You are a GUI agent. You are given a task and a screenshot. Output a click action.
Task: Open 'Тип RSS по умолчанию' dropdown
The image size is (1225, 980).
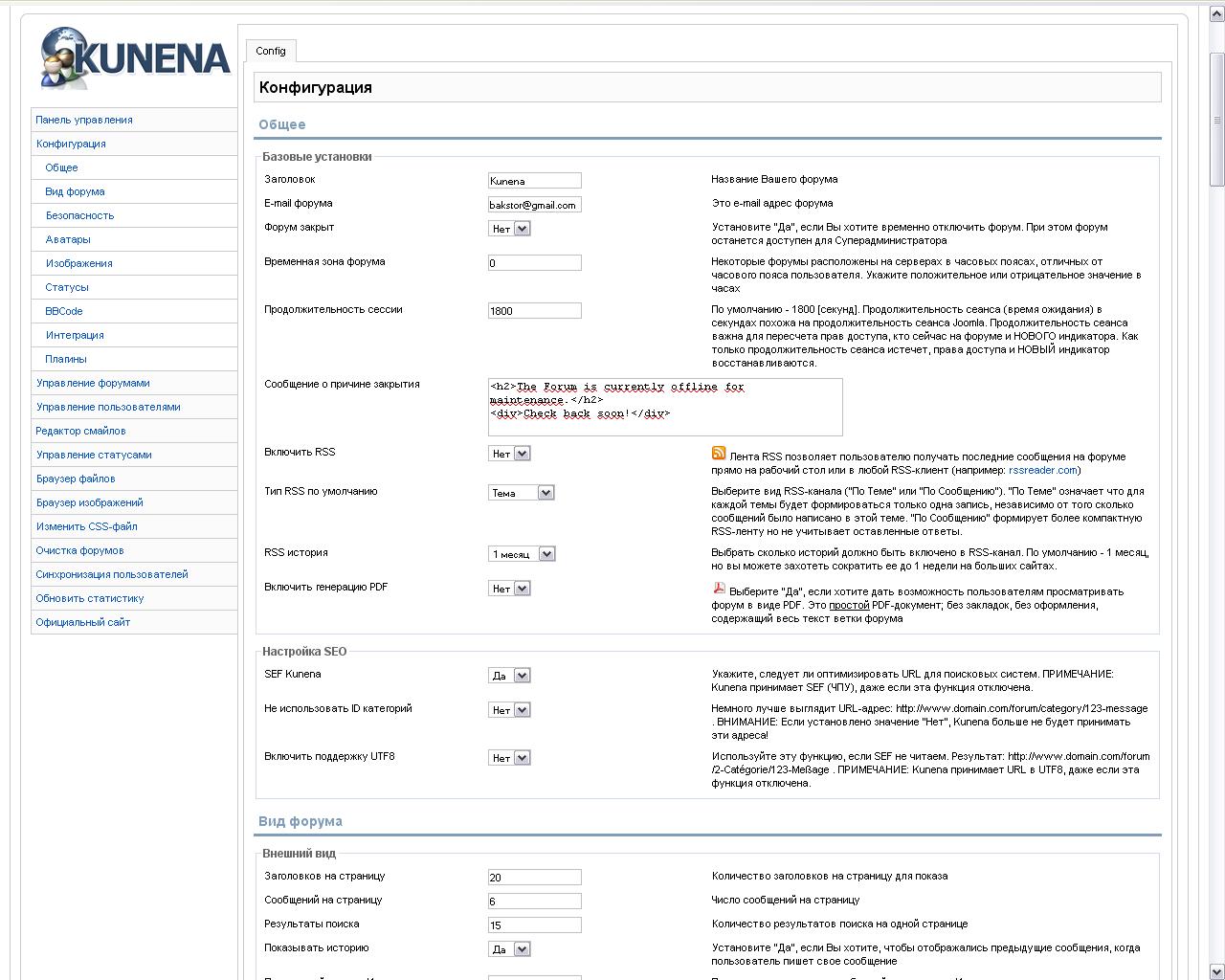point(521,493)
